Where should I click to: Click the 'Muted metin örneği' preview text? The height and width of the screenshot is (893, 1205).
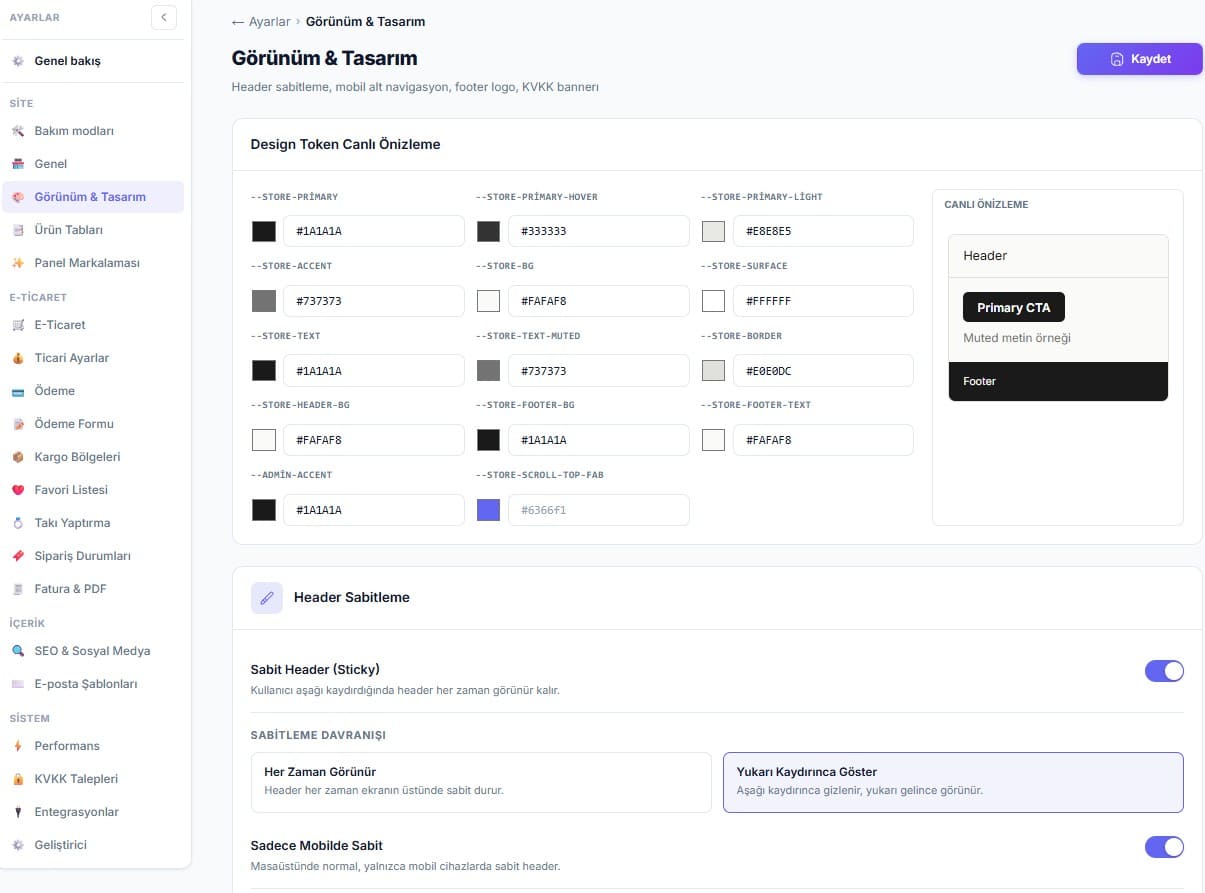tap(1017, 338)
